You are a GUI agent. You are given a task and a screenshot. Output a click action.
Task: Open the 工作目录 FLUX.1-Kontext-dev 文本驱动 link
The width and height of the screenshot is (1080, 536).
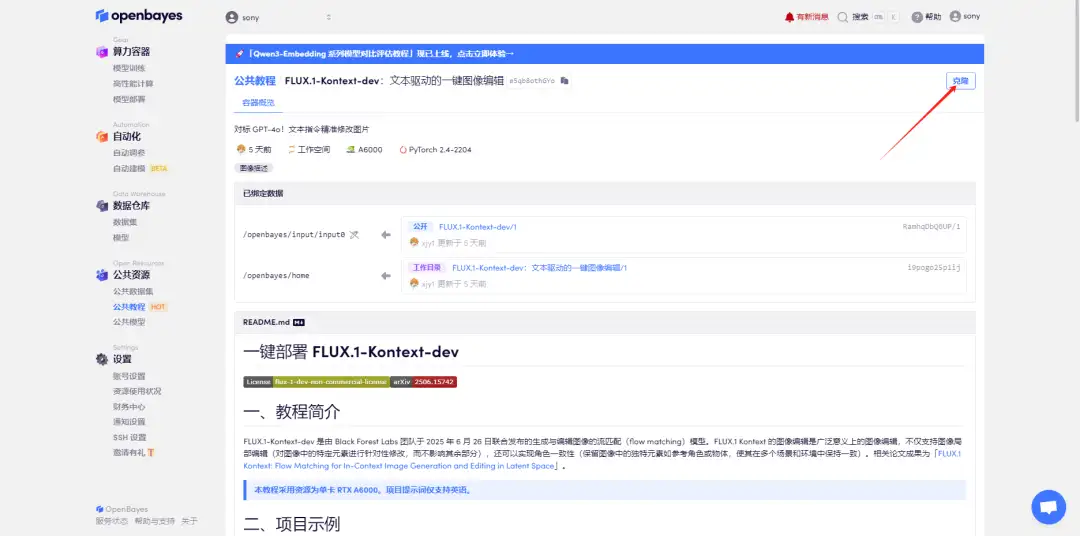(539, 267)
